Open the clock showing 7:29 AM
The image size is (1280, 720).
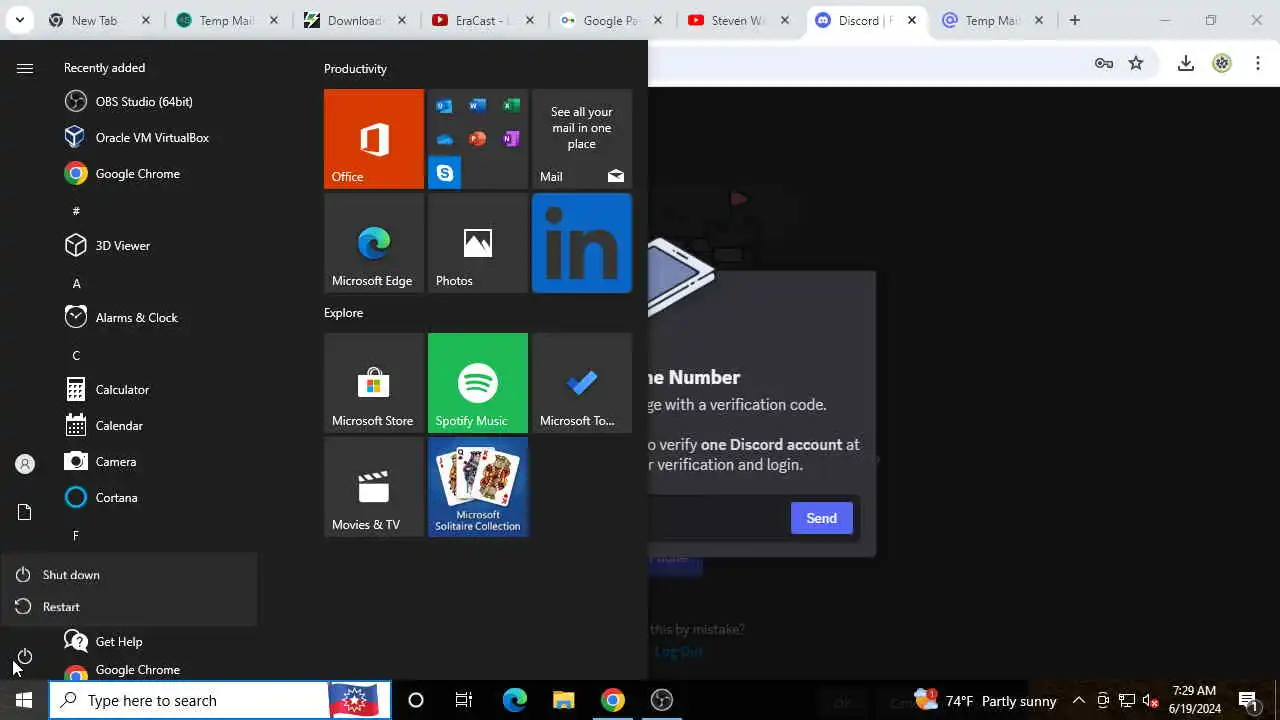[x=1195, y=700]
